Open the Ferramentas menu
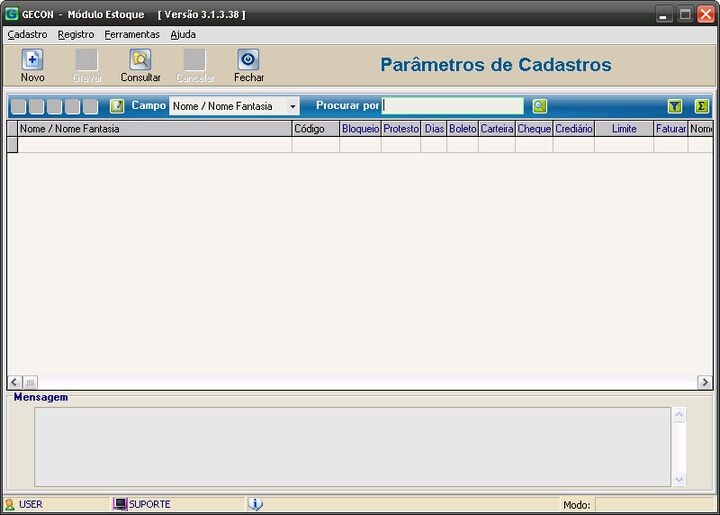This screenshot has height=515, width=720. tap(132, 34)
